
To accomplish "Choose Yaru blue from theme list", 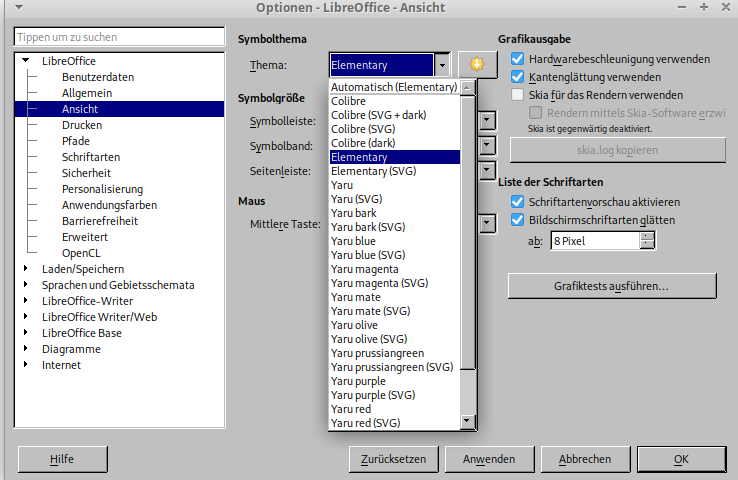I will [x=353, y=241].
